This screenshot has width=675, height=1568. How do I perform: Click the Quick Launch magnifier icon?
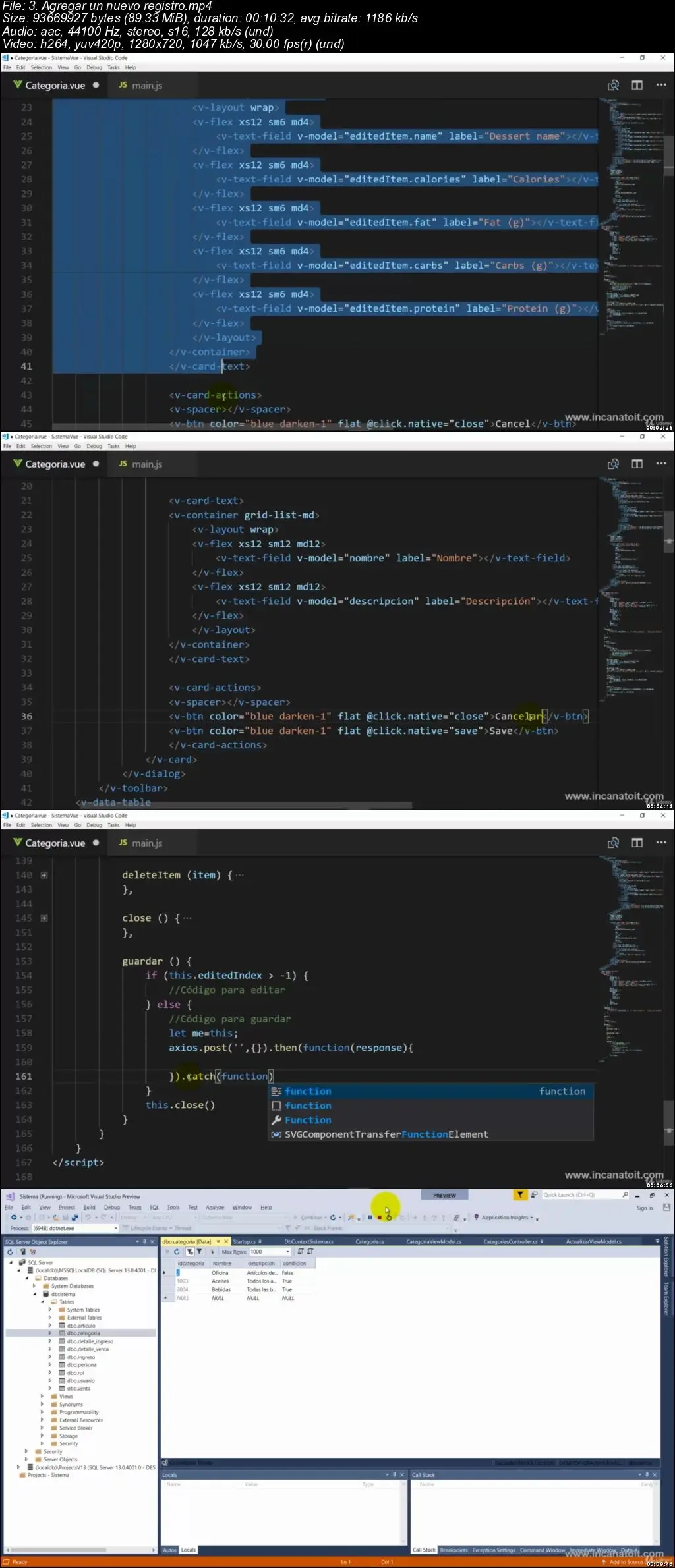pos(625,1195)
